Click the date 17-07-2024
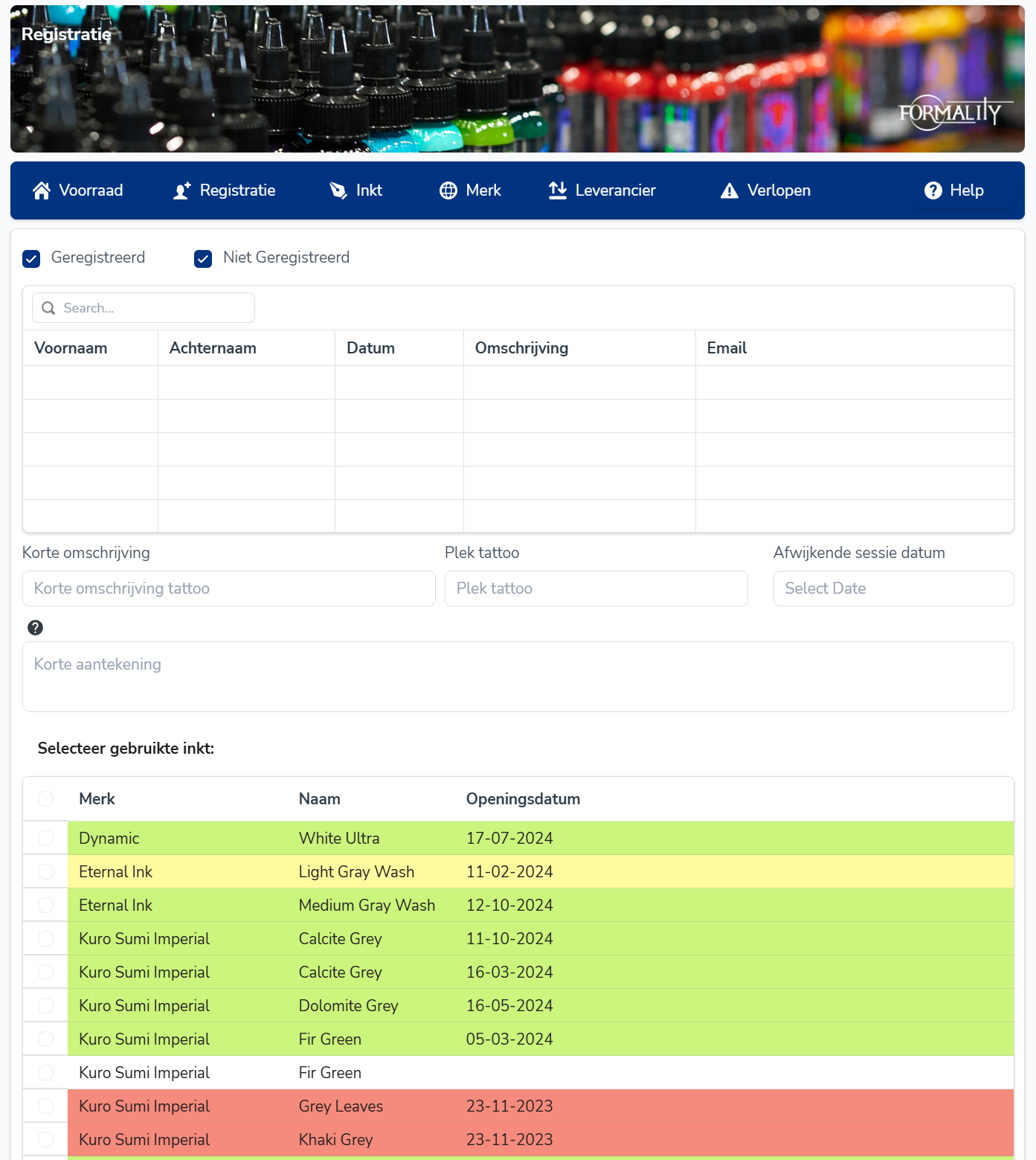This screenshot has width=1036, height=1160. click(509, 839)
